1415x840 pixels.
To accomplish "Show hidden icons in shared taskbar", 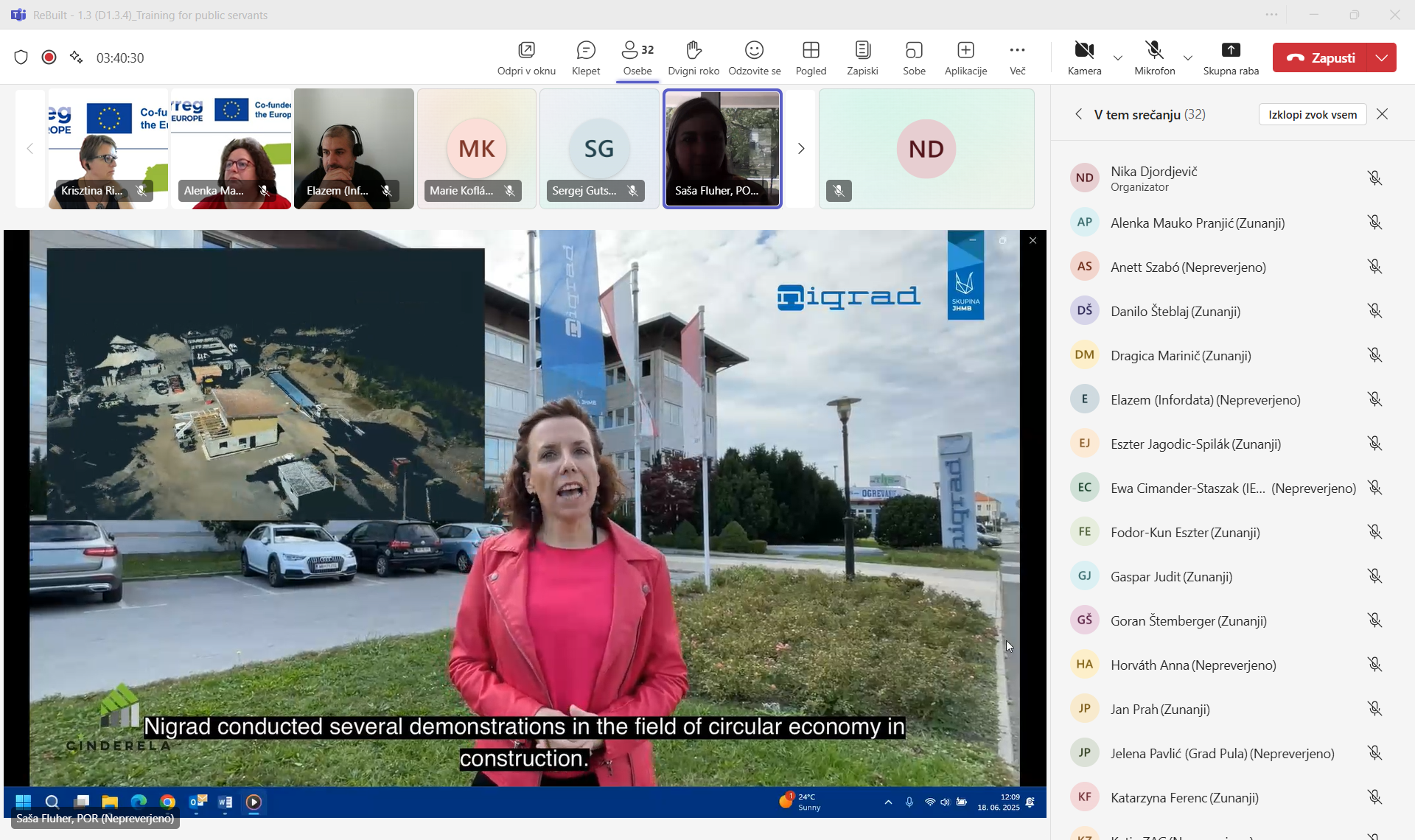I will [x=888, y=802].
